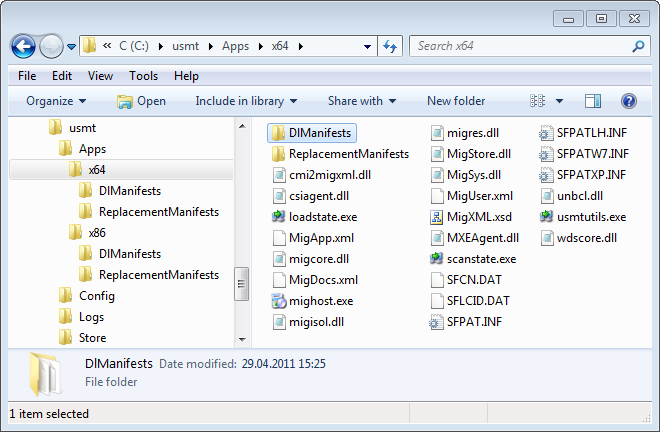Select ReplacementManifests folder in file list
This screenshot has width=660, height=432.
(x=340, y=154)
